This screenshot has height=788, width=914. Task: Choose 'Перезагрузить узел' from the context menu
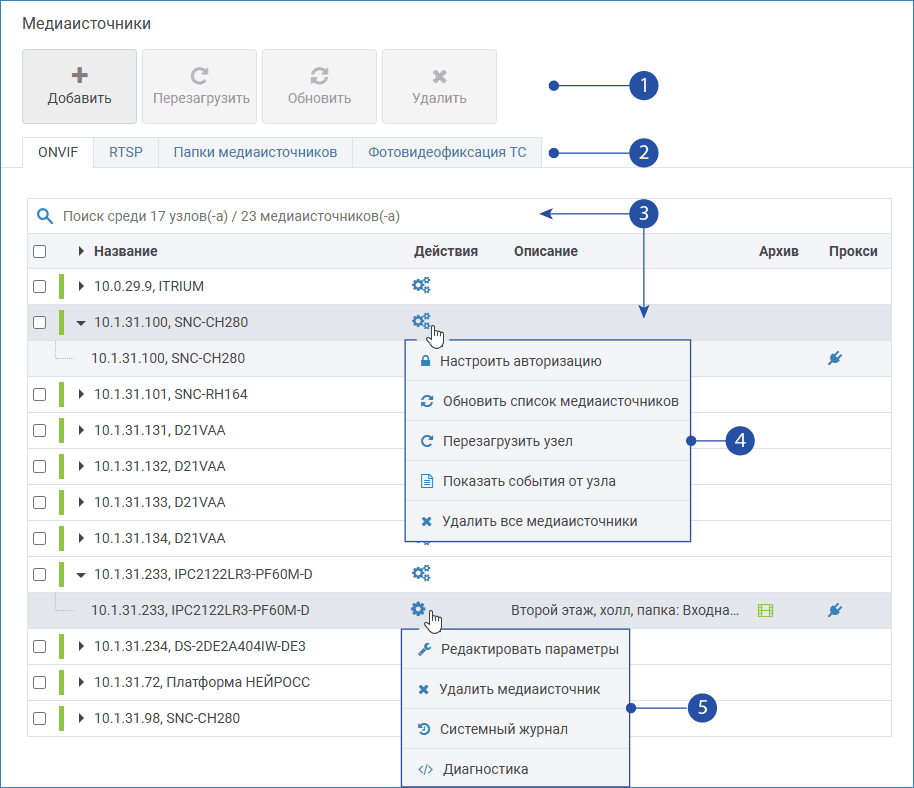tap(507, 441)
